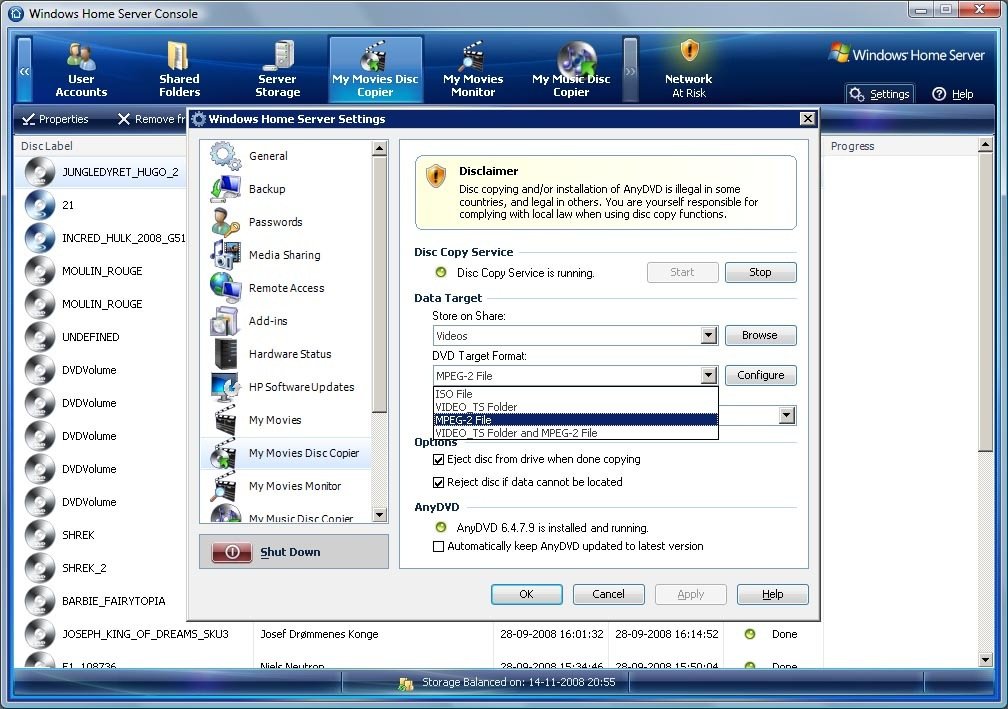Viewport: 1008px width, 709px height.
Task: Click Help in settings dialog
Action: click(x=773, y=595)
